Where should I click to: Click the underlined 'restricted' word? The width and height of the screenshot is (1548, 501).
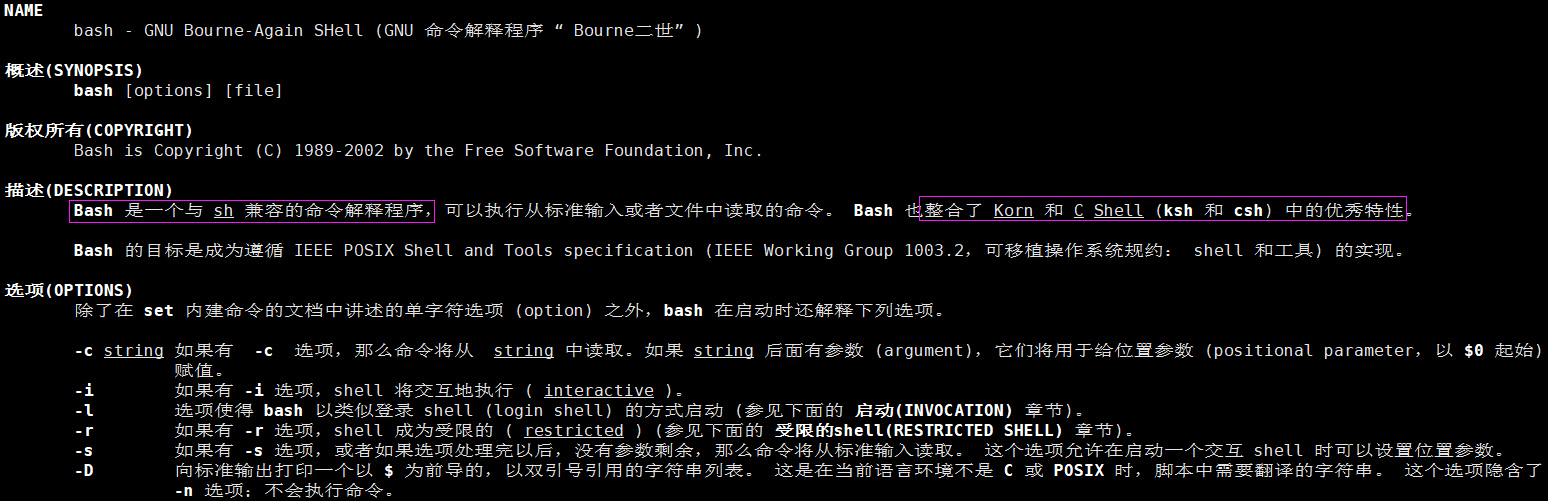[x=574, y=430]
